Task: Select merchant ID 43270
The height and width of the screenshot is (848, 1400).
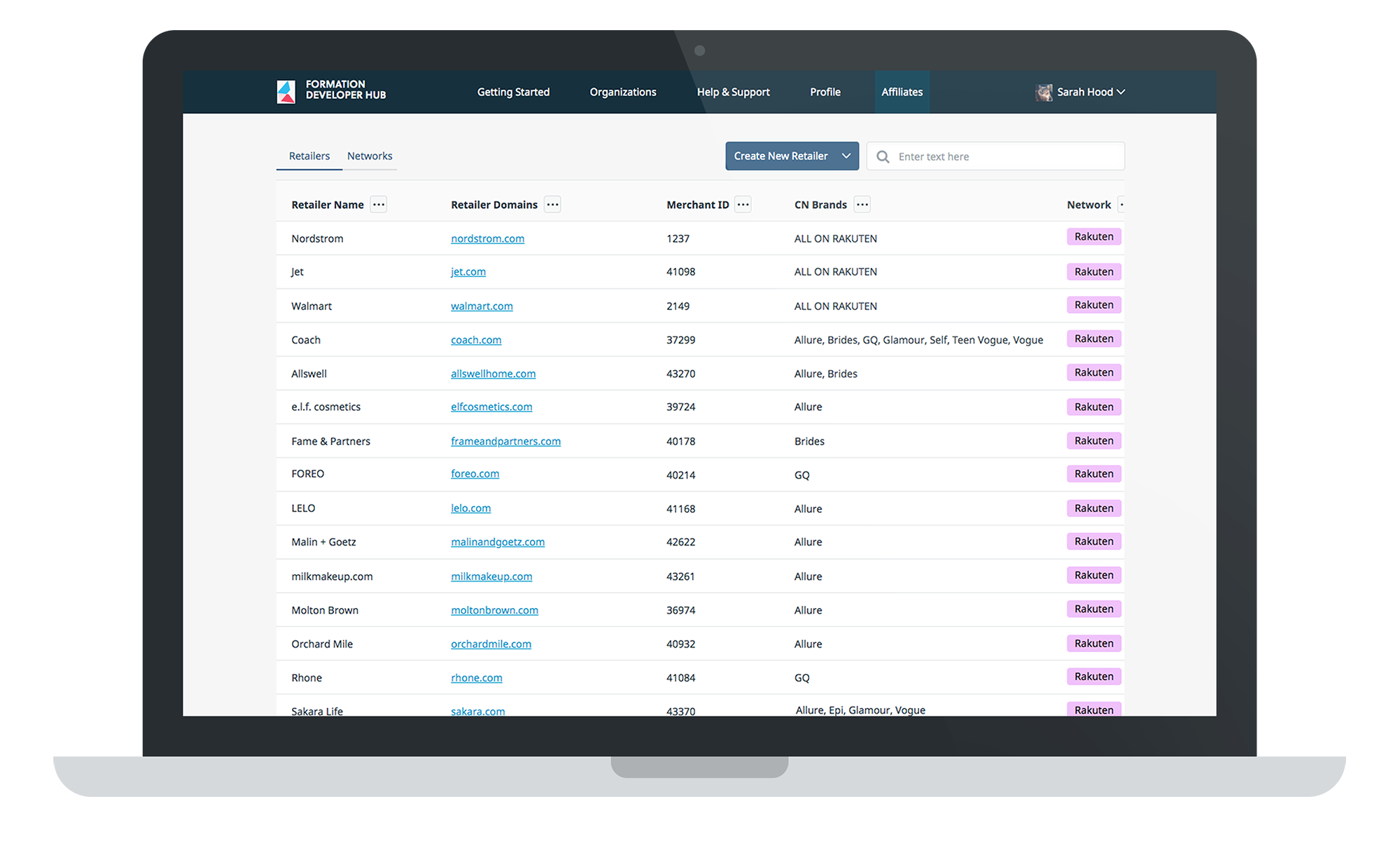Action: pos(680,374)
